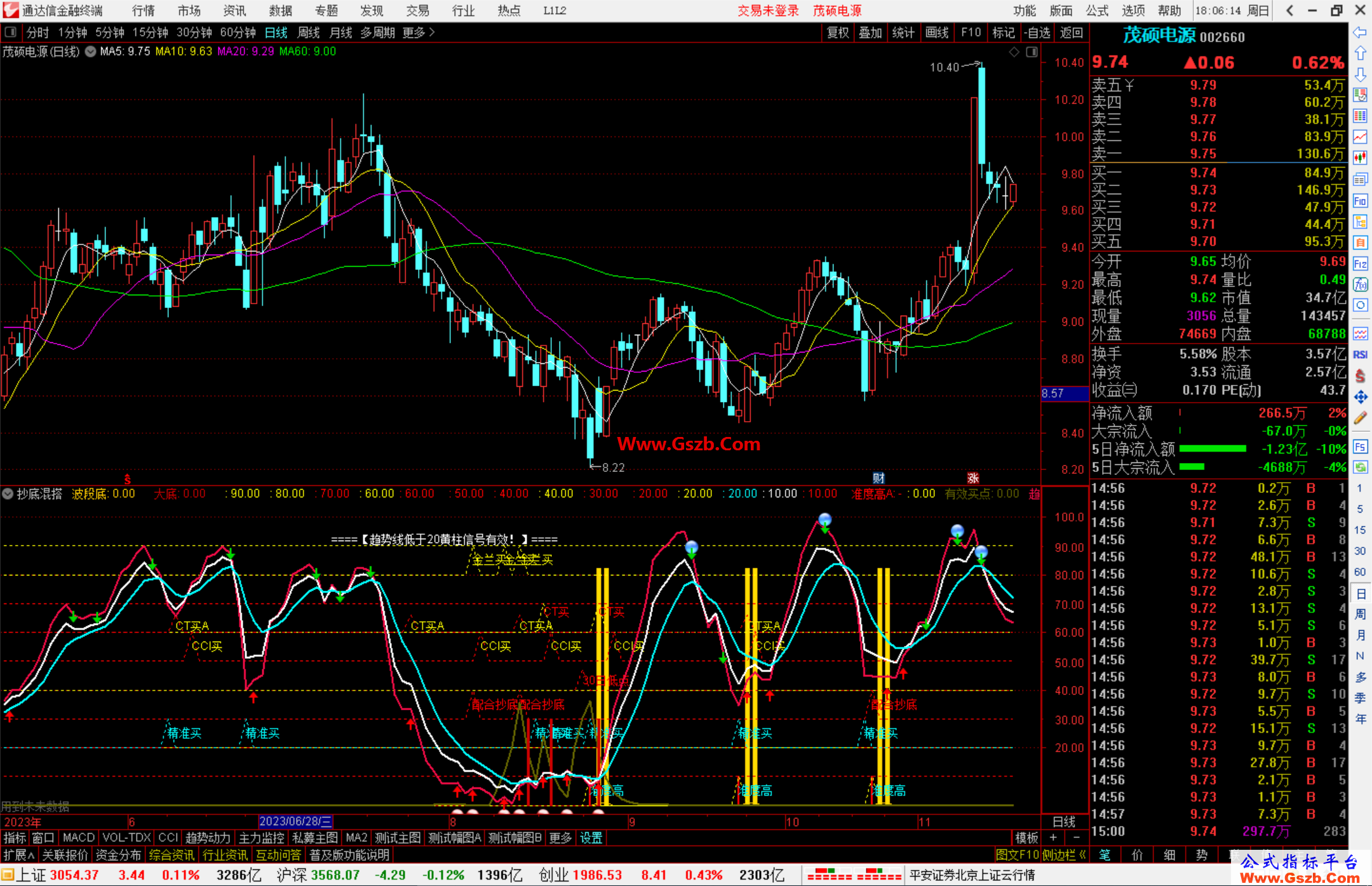Click the 5日净流入额 green bar
The image size is (1372, 886).
point(1213,448)
